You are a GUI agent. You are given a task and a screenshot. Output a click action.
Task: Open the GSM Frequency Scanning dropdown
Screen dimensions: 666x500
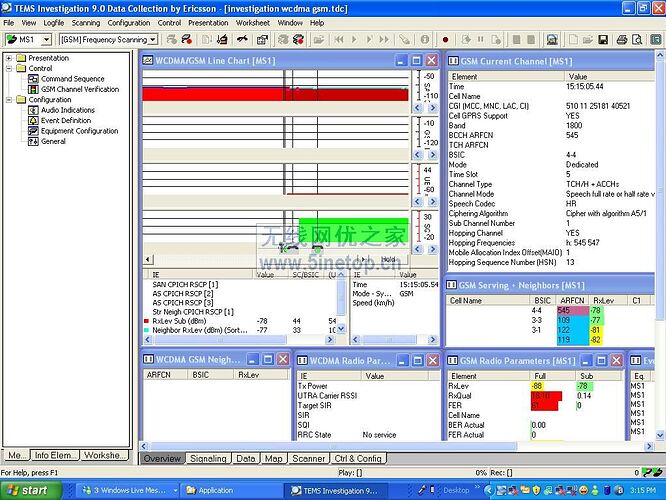[152, 39]
